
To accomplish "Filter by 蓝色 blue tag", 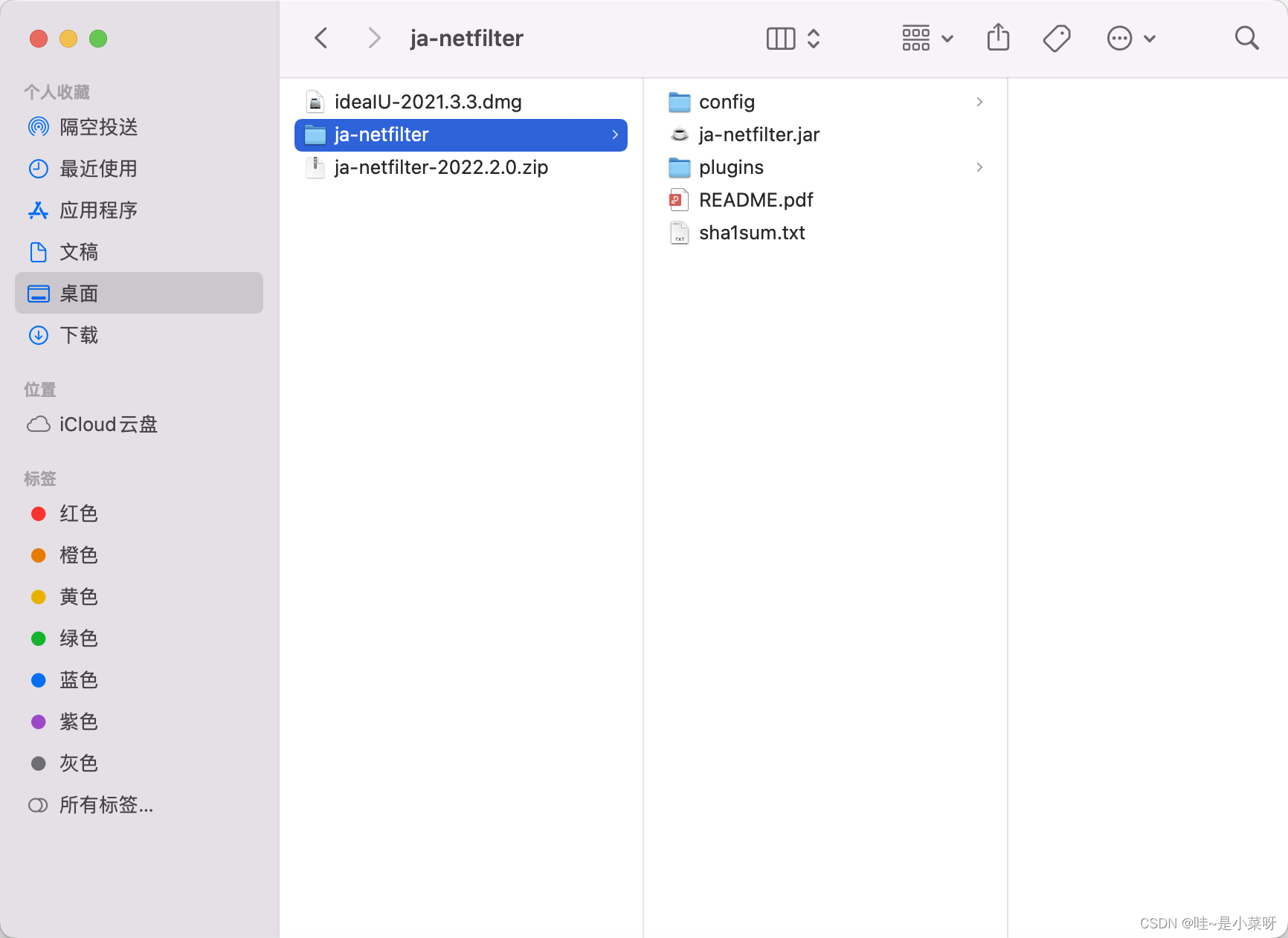I will (x=139, y=680).
